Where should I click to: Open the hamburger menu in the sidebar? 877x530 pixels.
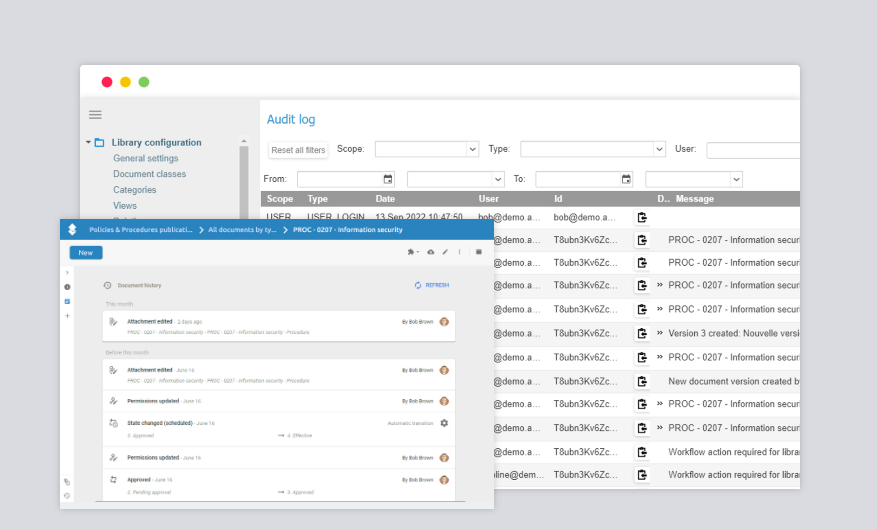[95, 115]
